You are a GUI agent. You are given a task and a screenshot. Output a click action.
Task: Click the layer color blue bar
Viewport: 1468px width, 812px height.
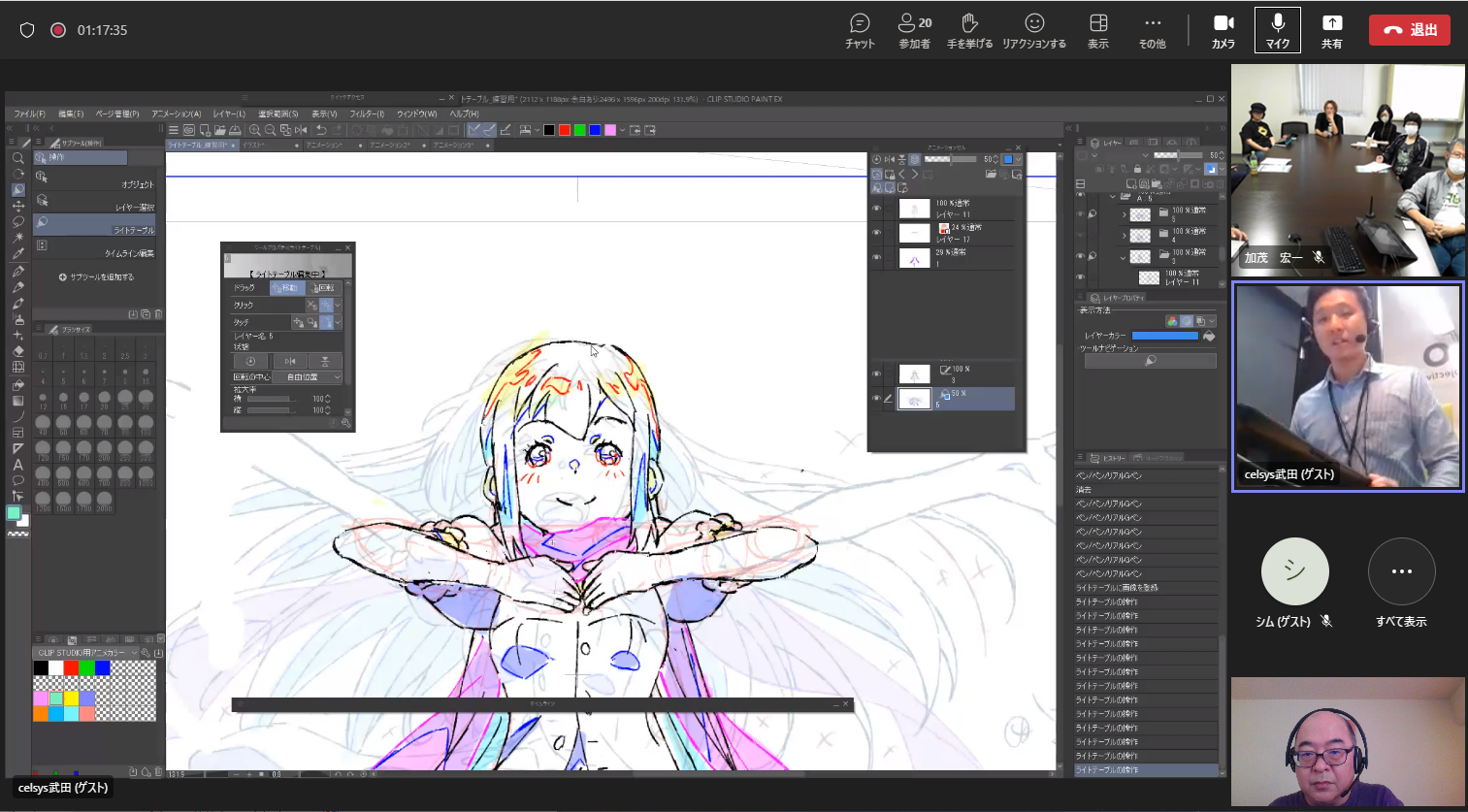(x=1164, y=336)
